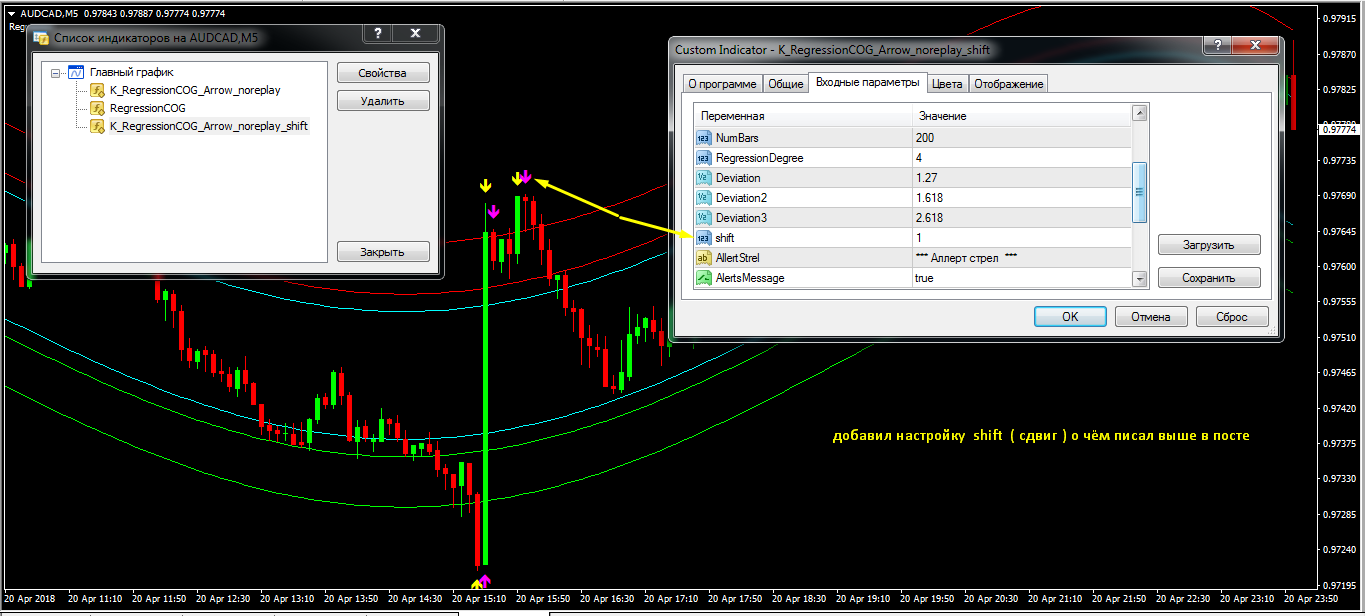Edit the shift parameter value field

point(1020,238)
